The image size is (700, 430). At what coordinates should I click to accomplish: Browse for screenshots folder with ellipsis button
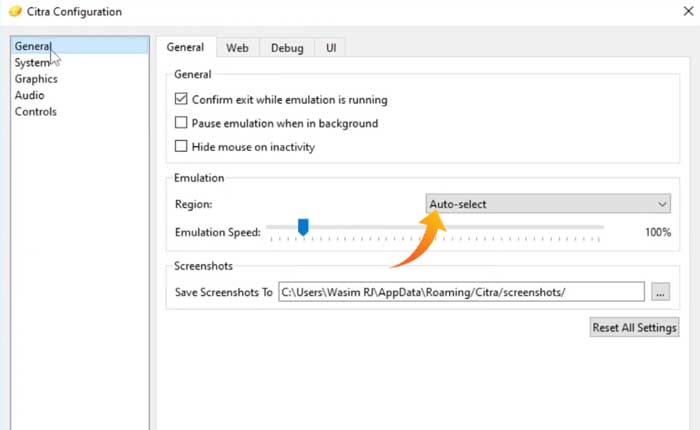pyautogui.click(x=660, y=292)
